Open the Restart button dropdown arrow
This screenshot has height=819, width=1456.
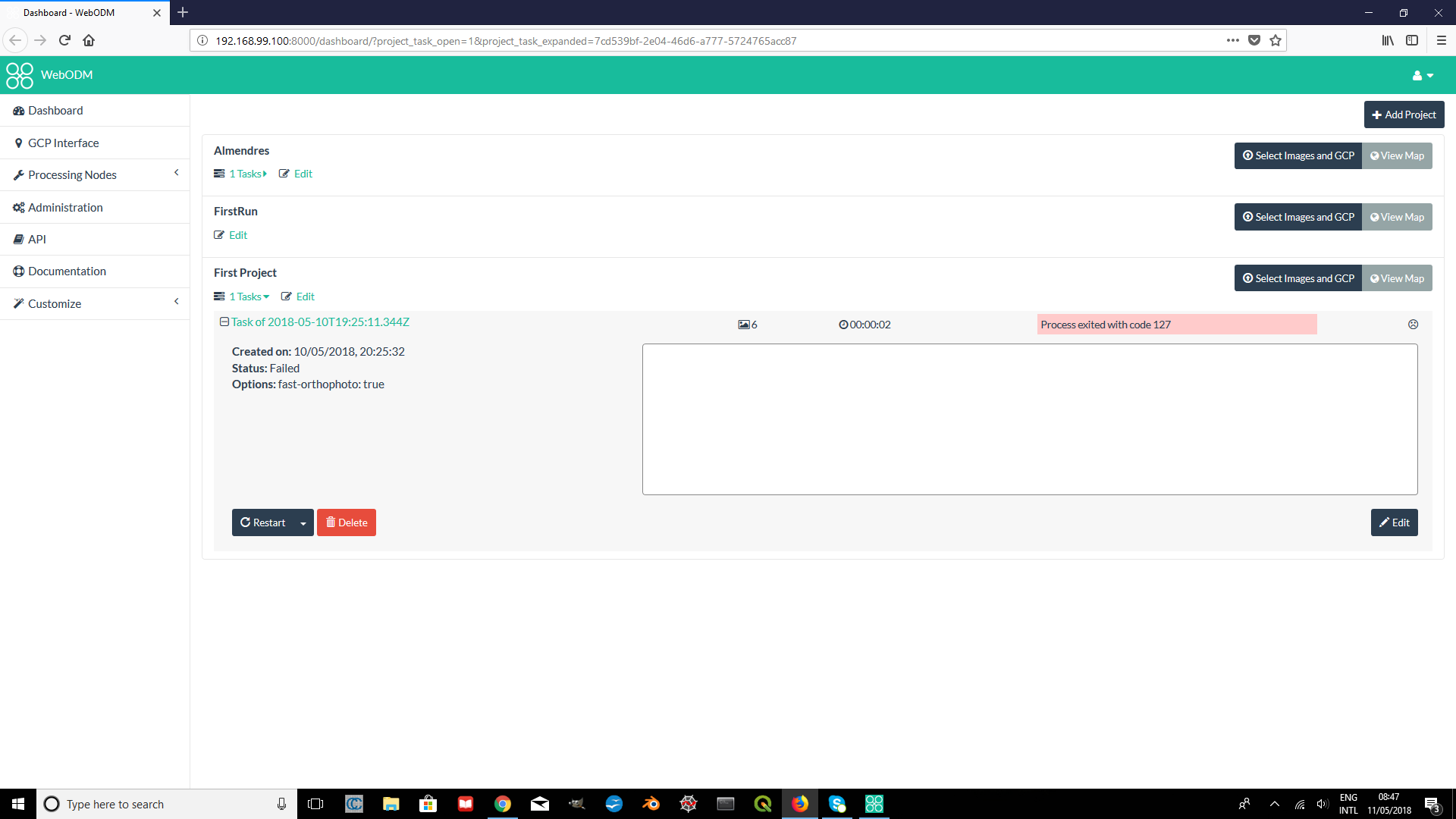point(303,523)
